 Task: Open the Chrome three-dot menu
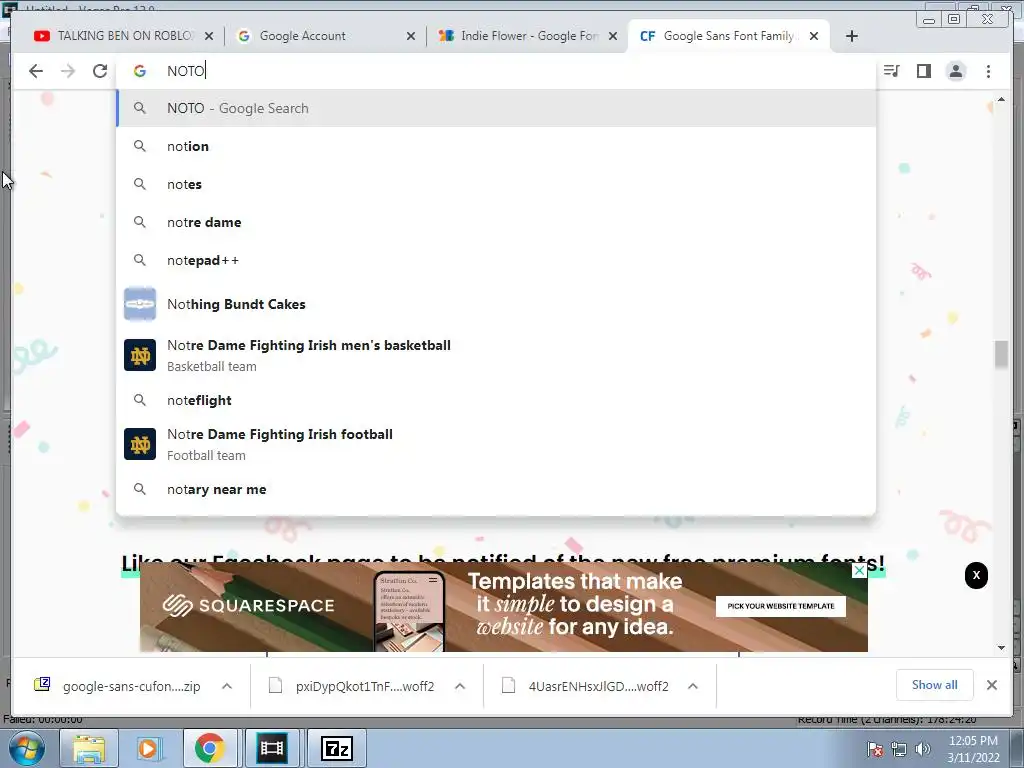point(988,71)
